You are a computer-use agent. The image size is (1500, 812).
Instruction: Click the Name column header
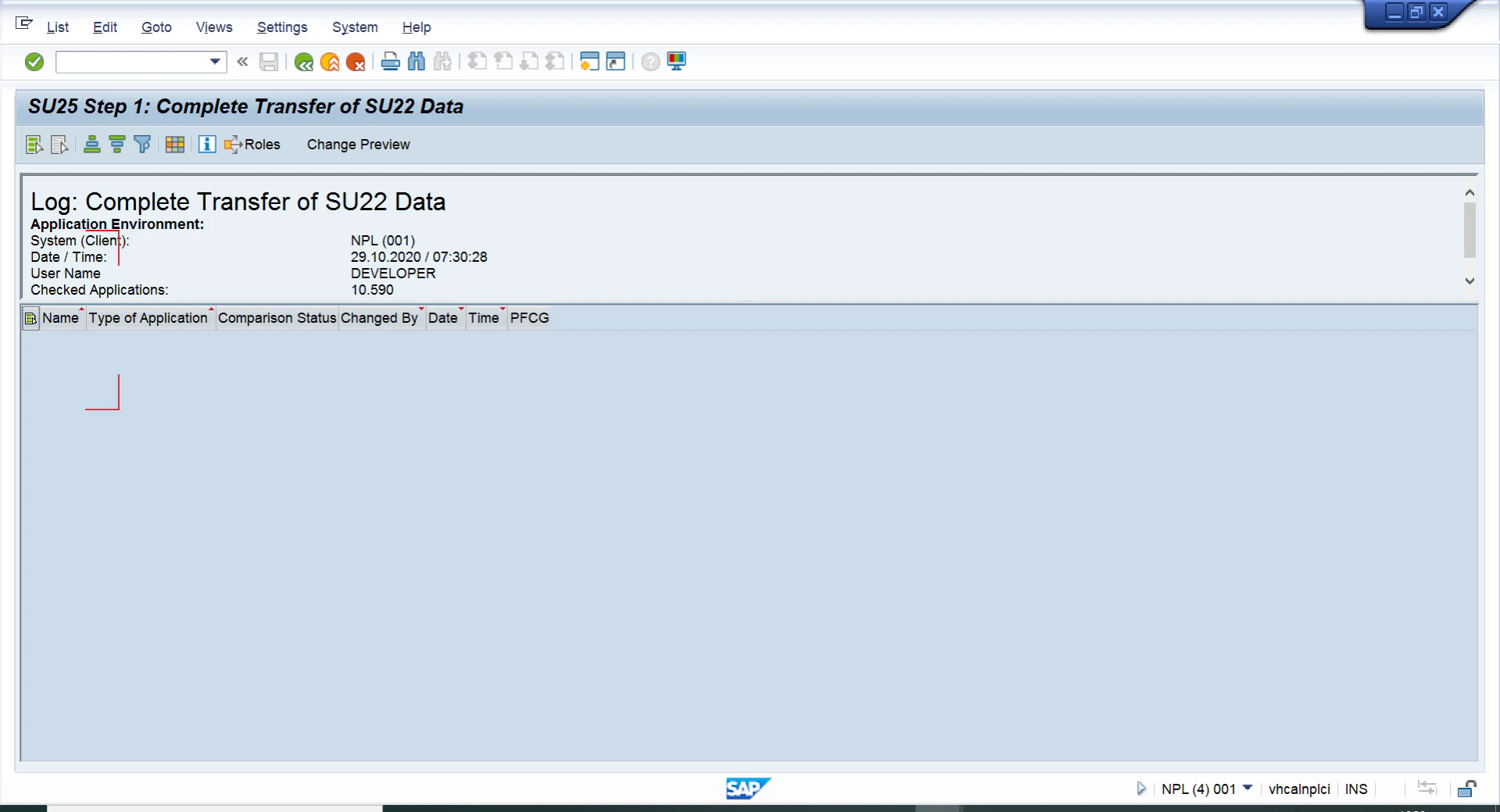click(61, 318)
